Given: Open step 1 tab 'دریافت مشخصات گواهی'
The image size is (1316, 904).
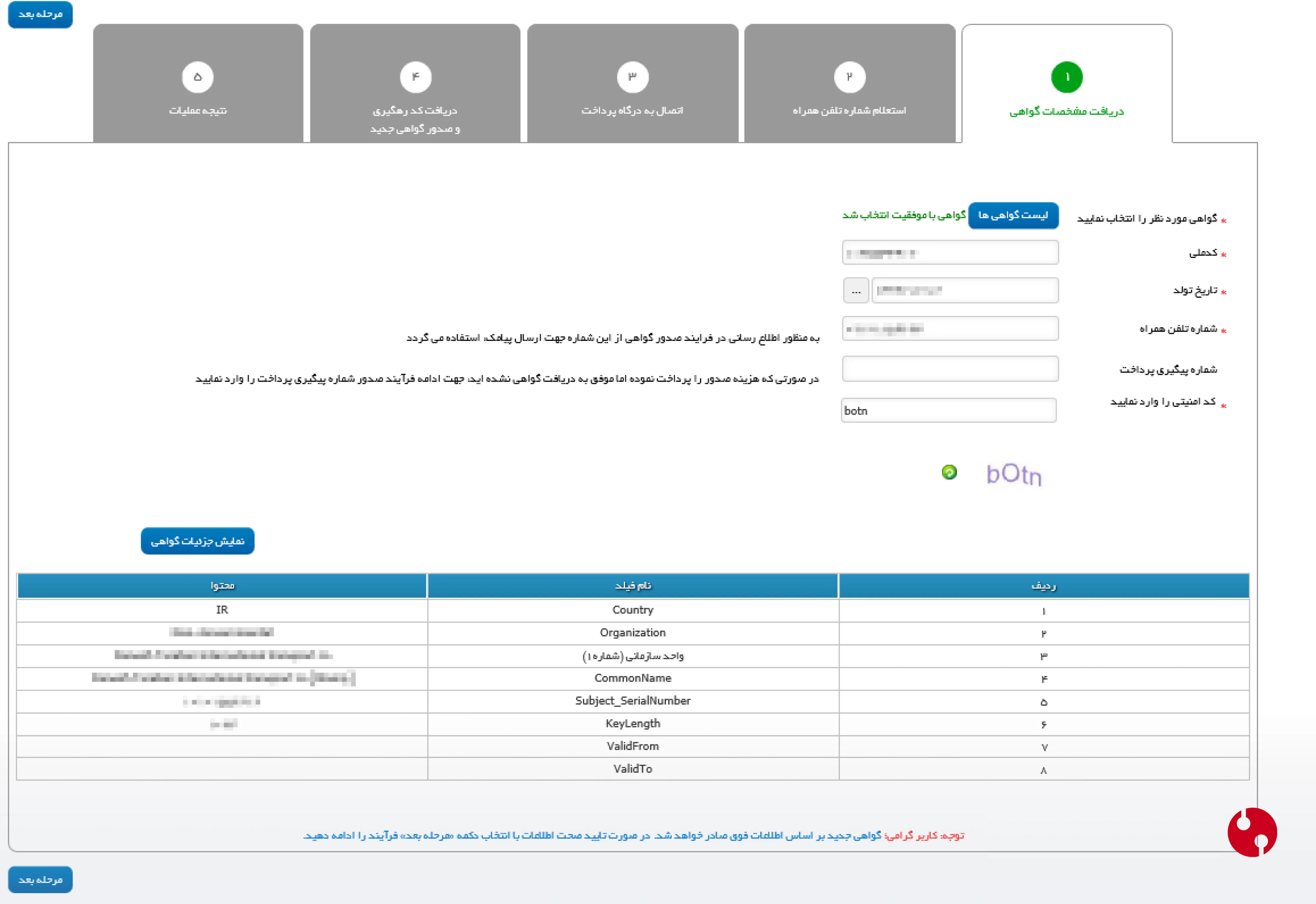Looking at the screenshot, I should 1066,84.
